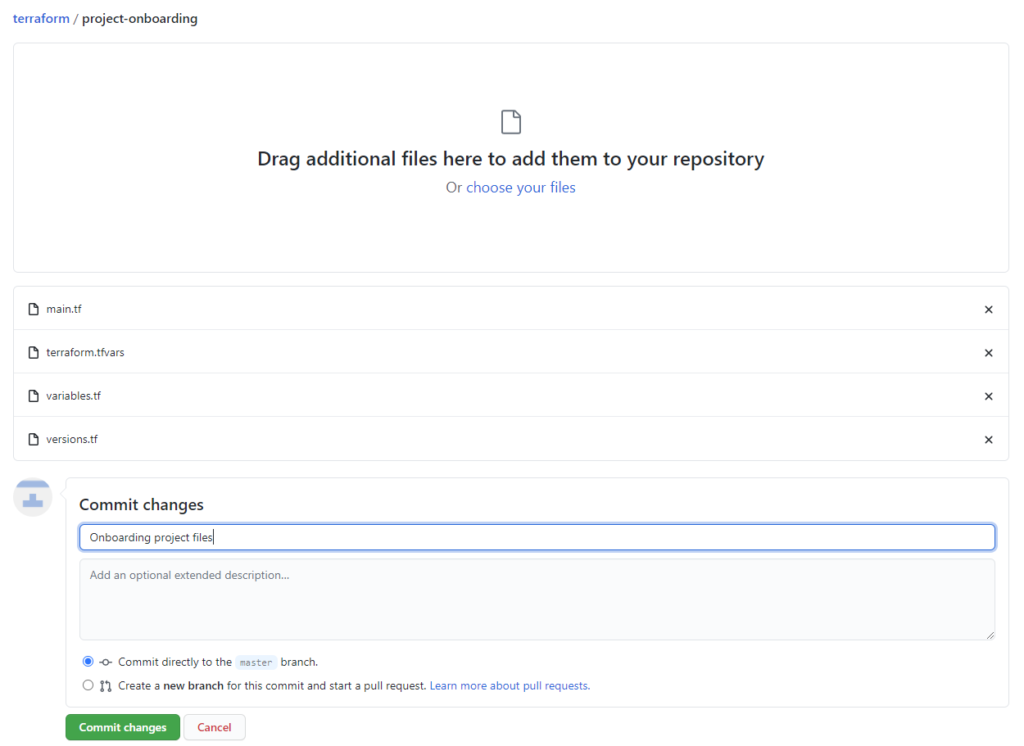The height and width of the screenshot is (746, 1024).
Task: Click the file icon next to main.tf
Action: (33, 309)
